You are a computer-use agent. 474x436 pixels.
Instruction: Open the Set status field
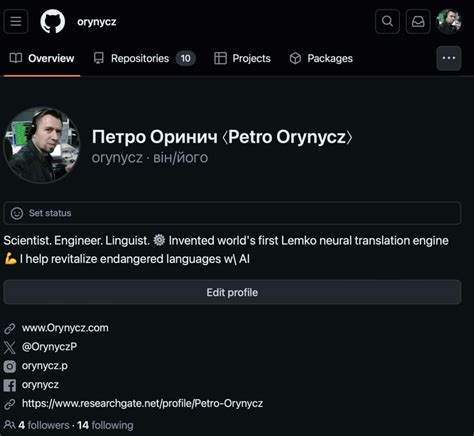232,213
